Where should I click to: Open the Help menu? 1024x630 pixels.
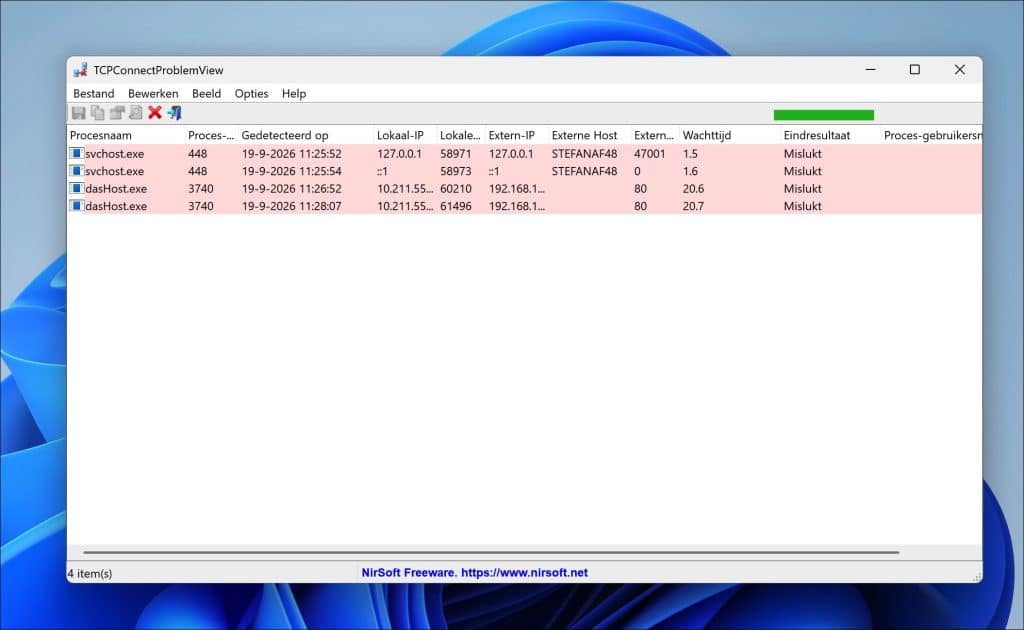pyautogui.click(x=294, y=93)
